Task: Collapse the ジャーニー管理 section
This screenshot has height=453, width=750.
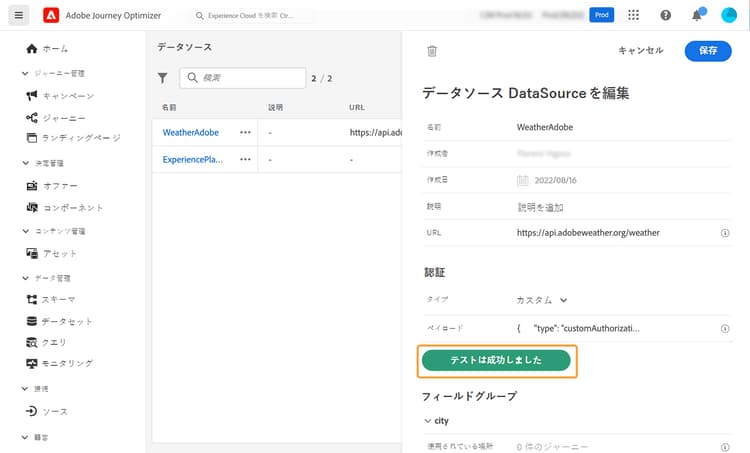Action: pos(25,73)
